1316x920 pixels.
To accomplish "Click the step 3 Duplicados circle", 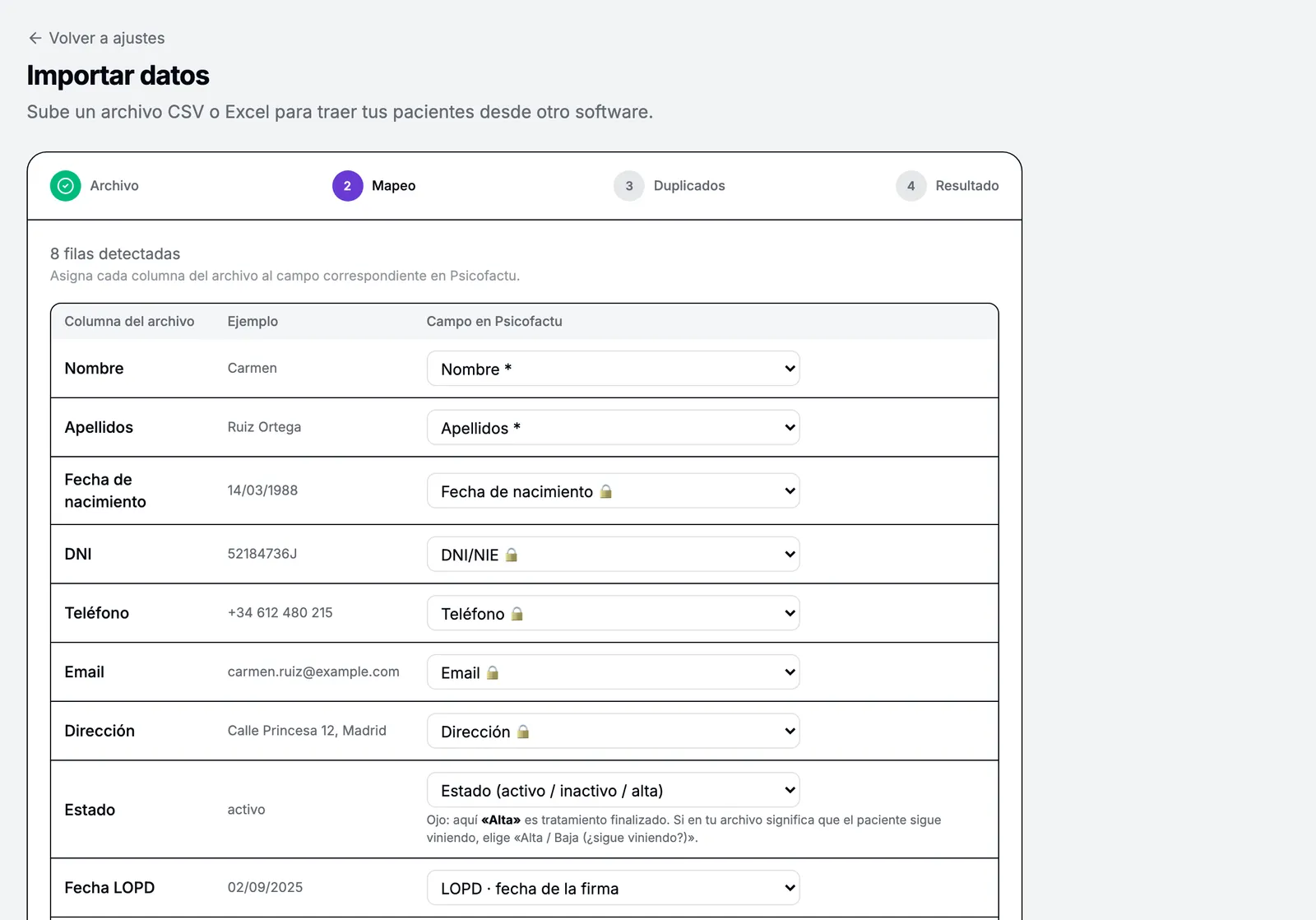I will click(x=629, y=186).
